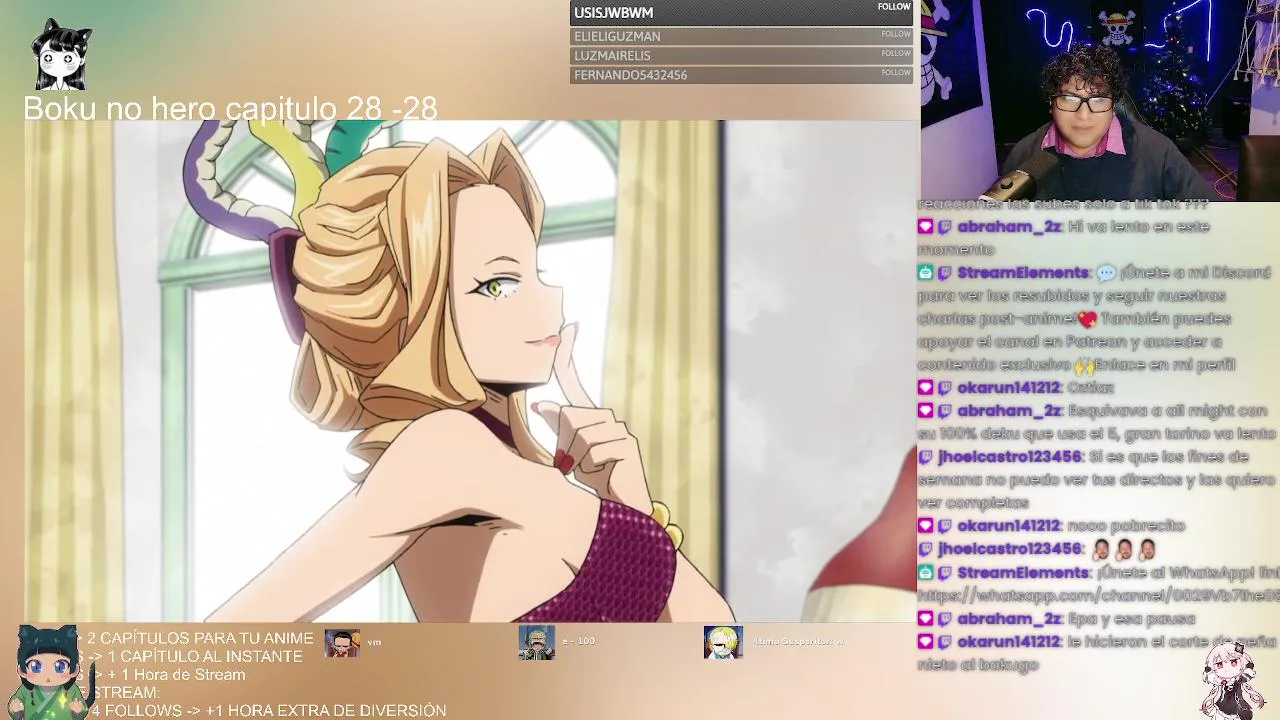Image resolution: width=1280 pixels, height=720 pixels.
Task: Click heart badge beside 'le hicieron el corte'
Action: click(925, 642)
